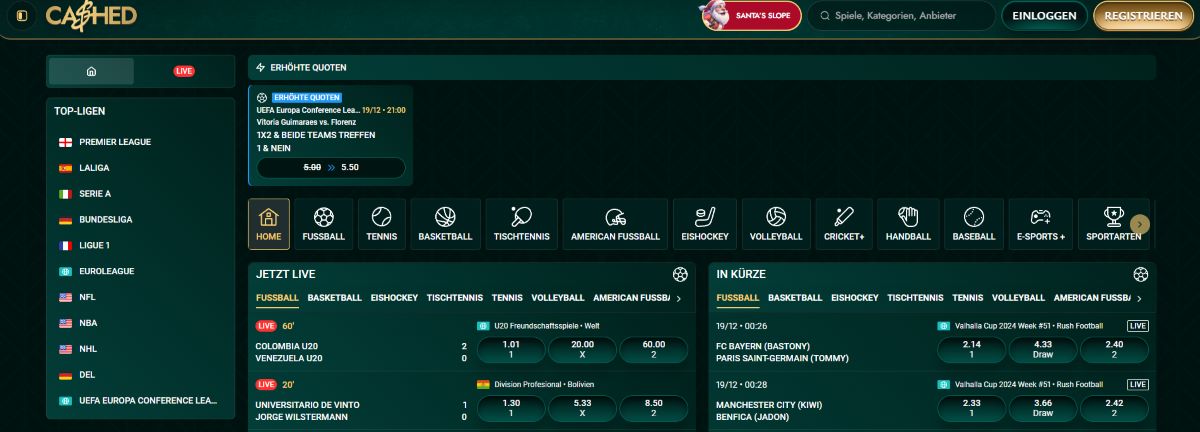Select the NFL USA flag icon

(x=65, y=297)
